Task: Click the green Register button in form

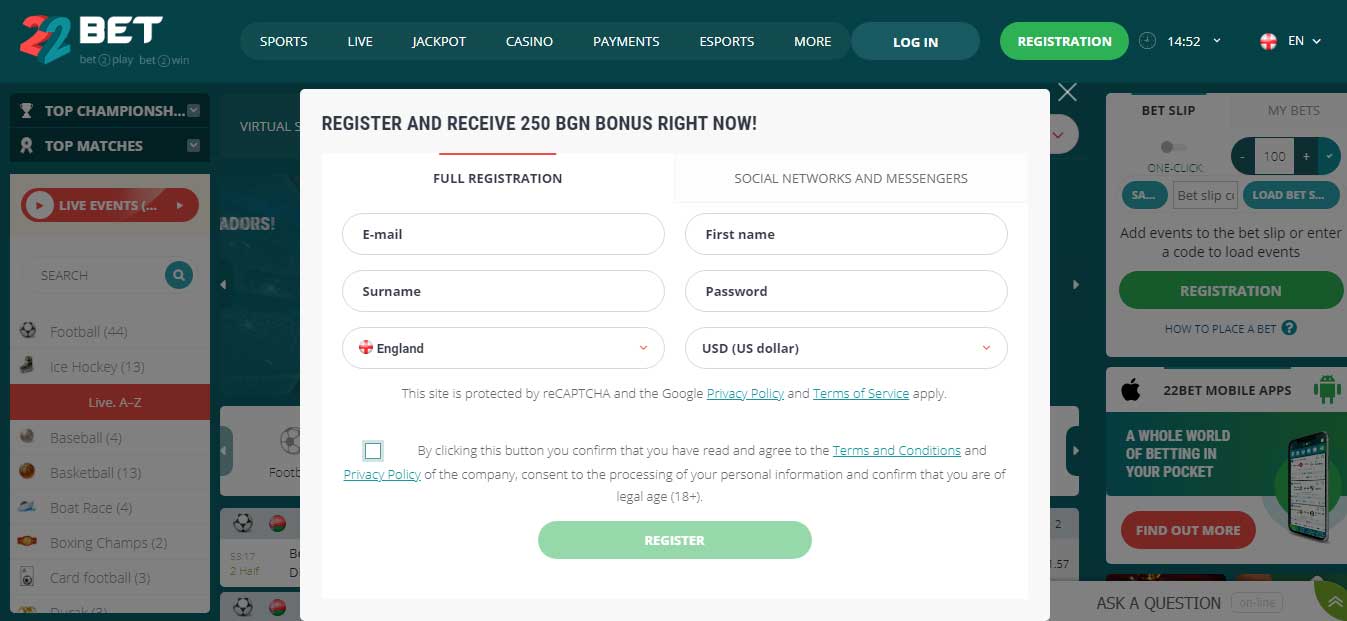Action: pos(675,540)
